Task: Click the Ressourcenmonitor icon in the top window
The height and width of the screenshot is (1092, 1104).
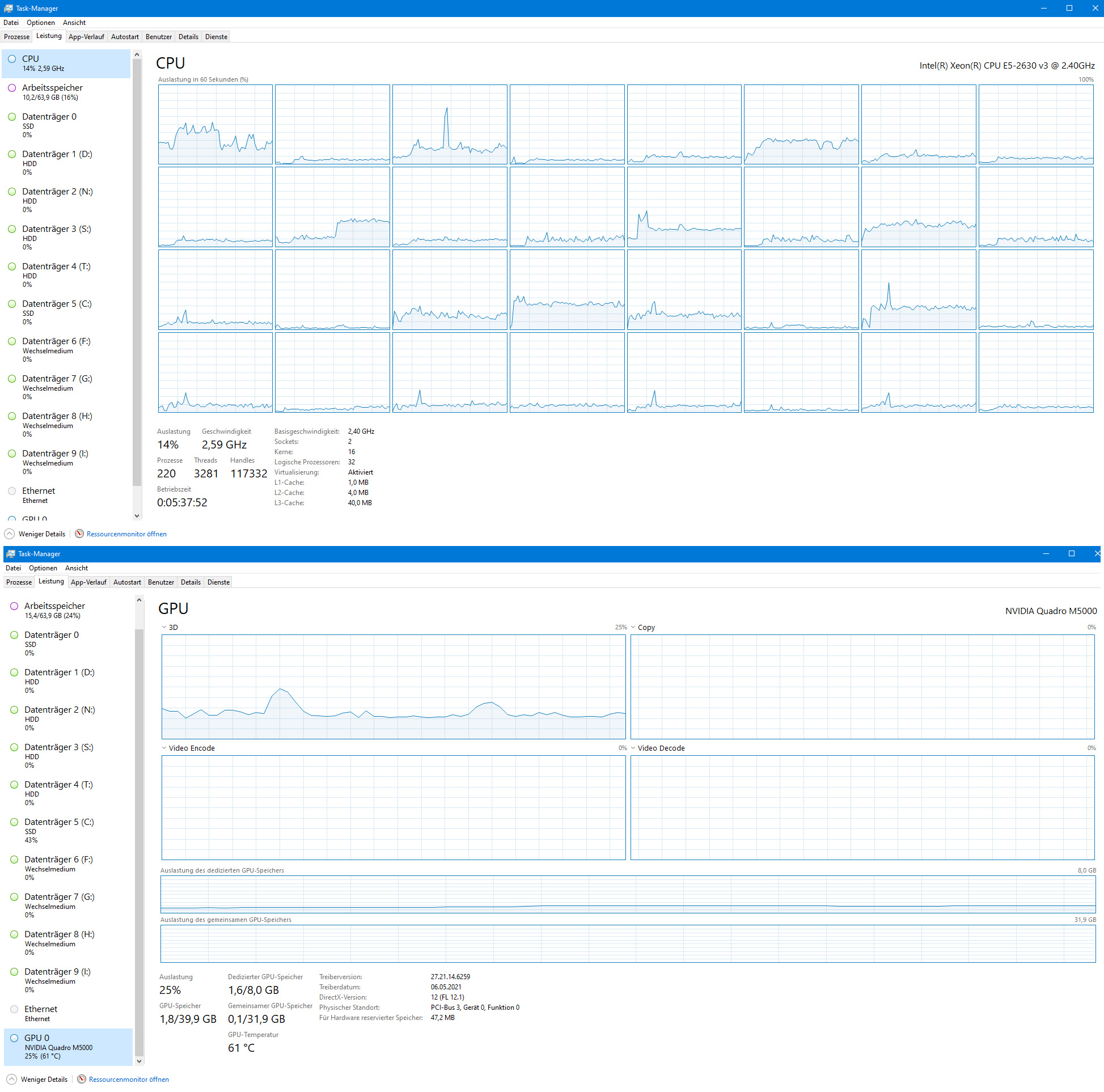Action: [79, 534]
